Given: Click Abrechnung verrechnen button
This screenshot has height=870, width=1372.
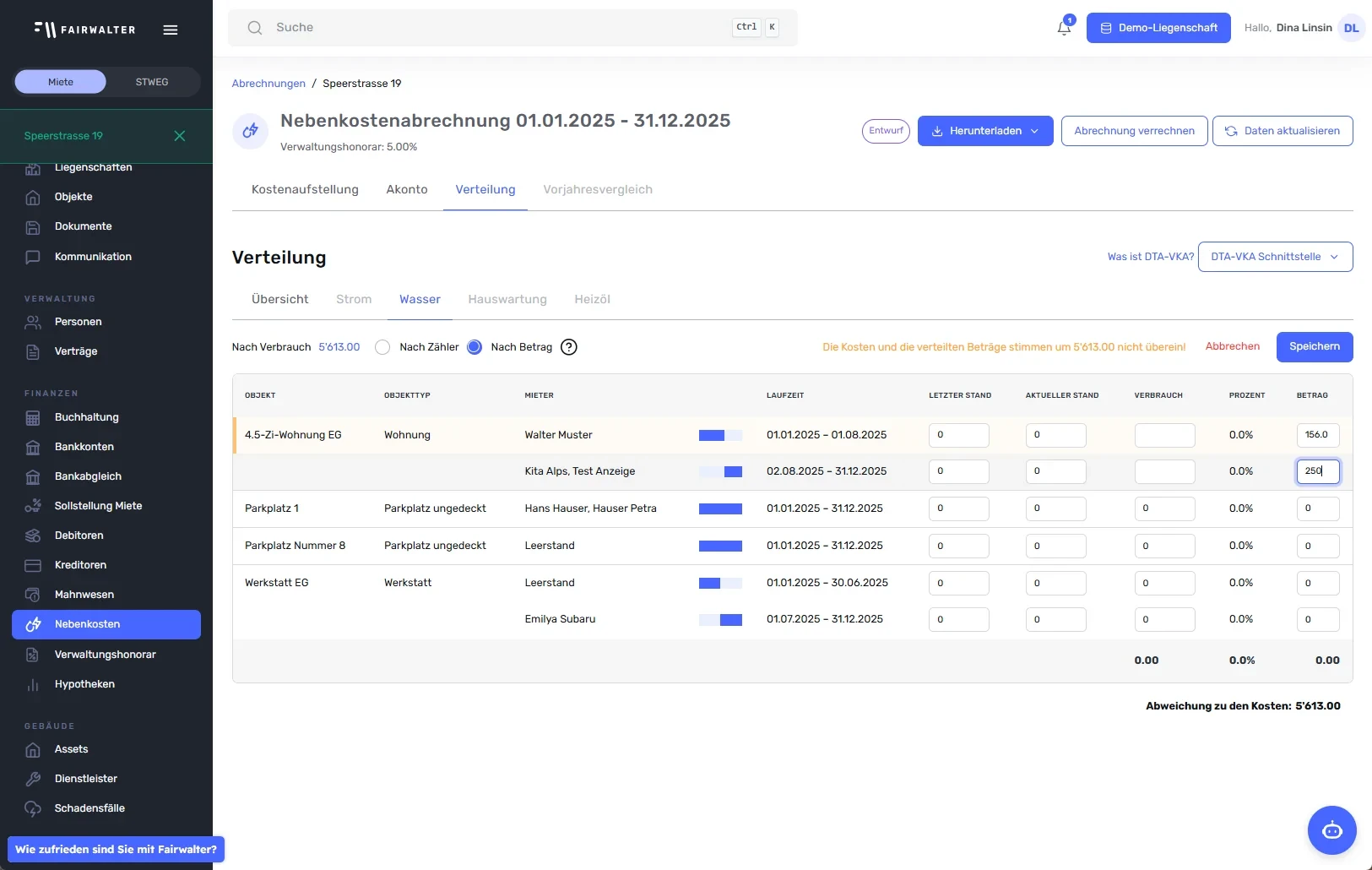Looking at the screenshot, I should (x=1135, y=131).
